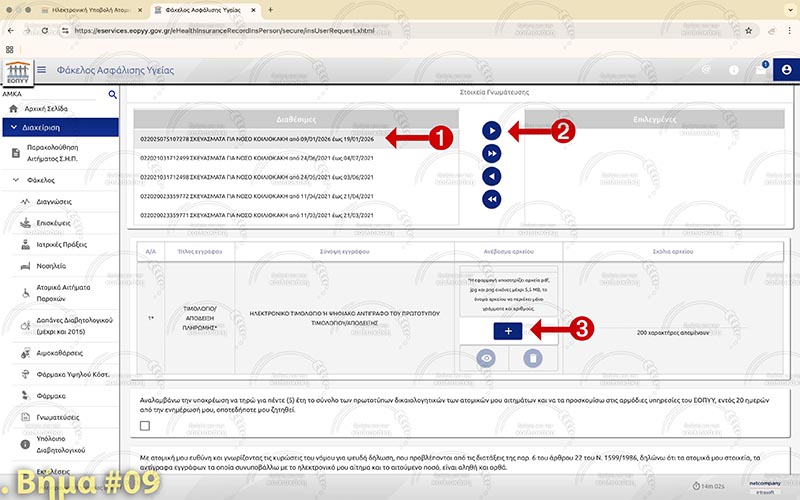Click the single-arrow move right button
Image resolution: width=800 pixels, height=500 pixels.
coord(491,130)
